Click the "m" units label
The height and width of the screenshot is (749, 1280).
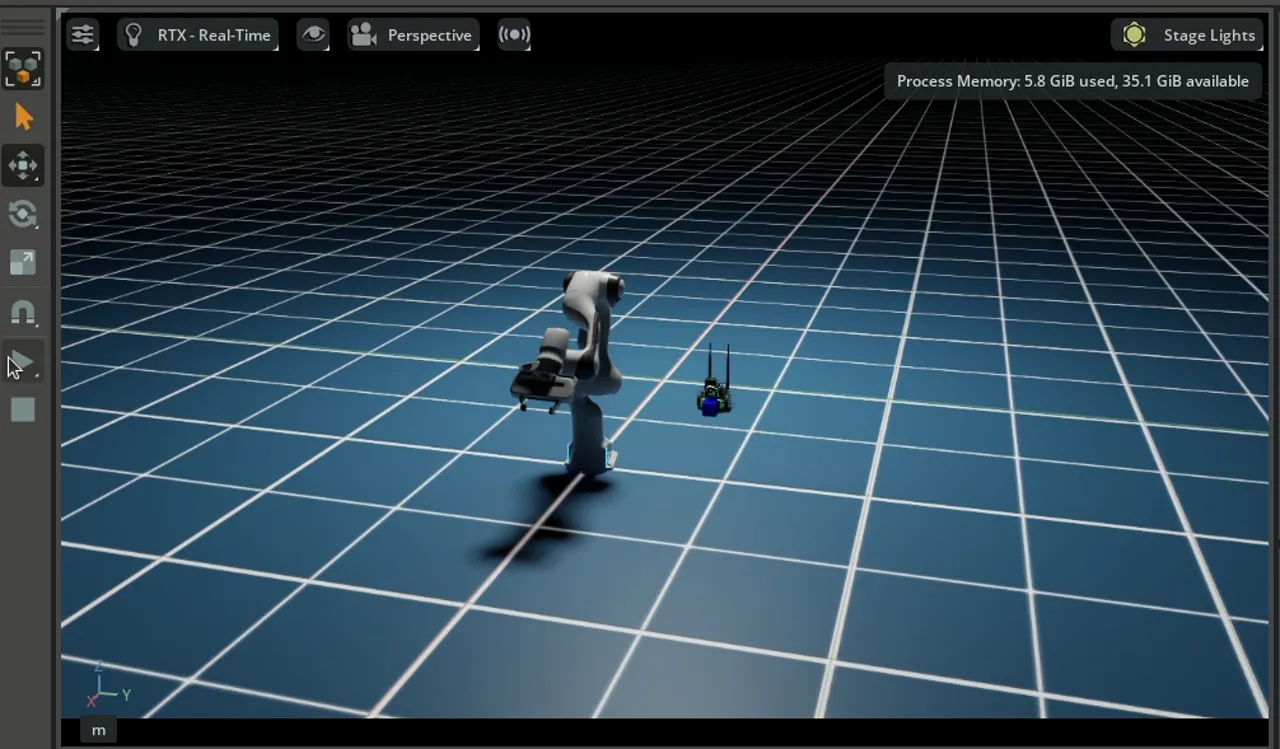[98, 730]
